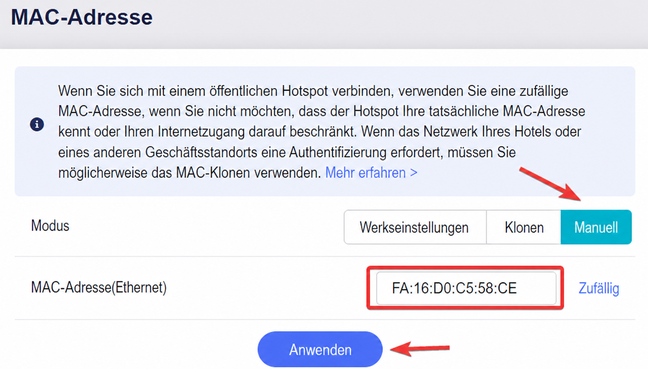
Task: Open the Mehr erfahren link
Action: click(371, 173)
